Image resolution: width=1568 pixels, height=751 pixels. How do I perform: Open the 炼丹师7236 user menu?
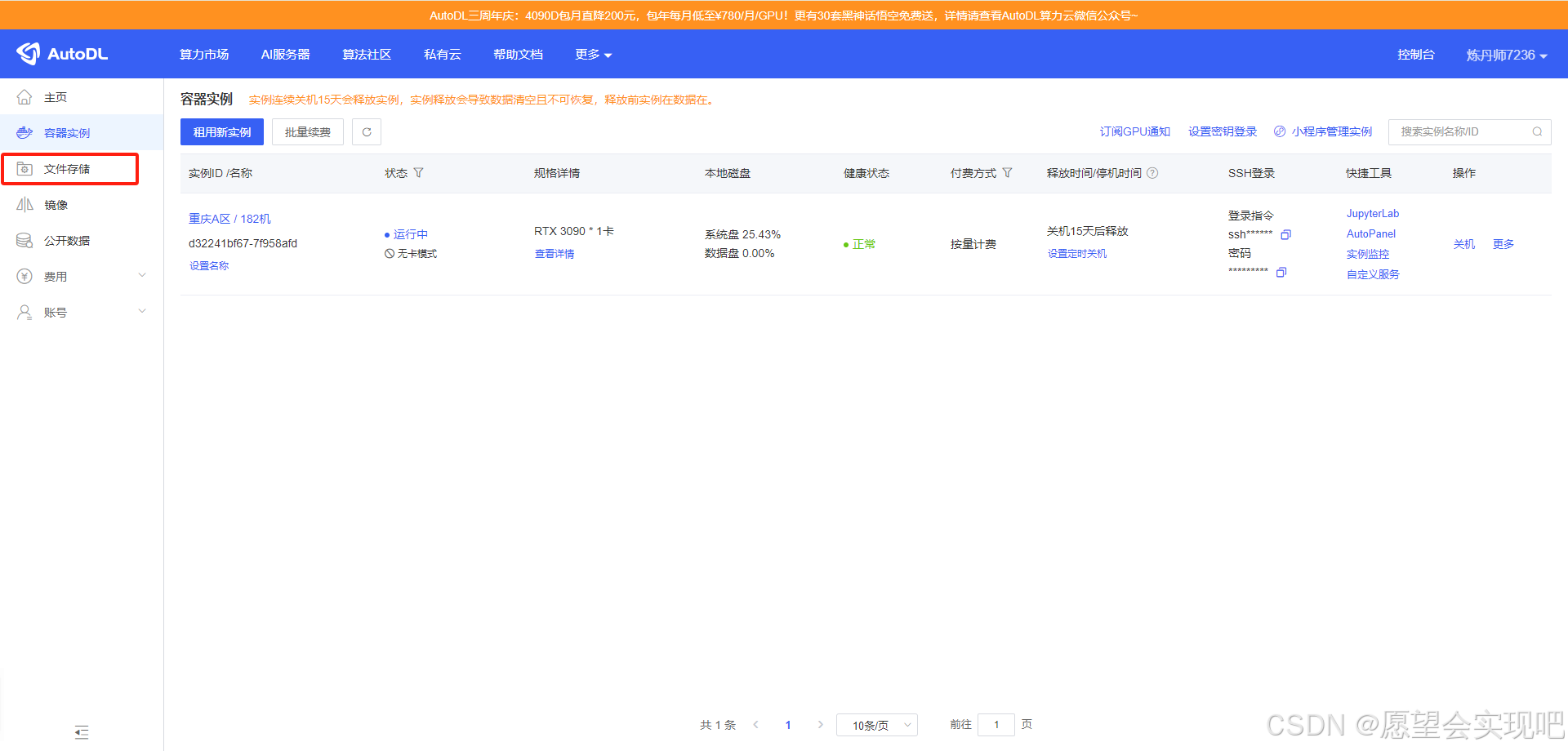click(x=1507, y=55)
